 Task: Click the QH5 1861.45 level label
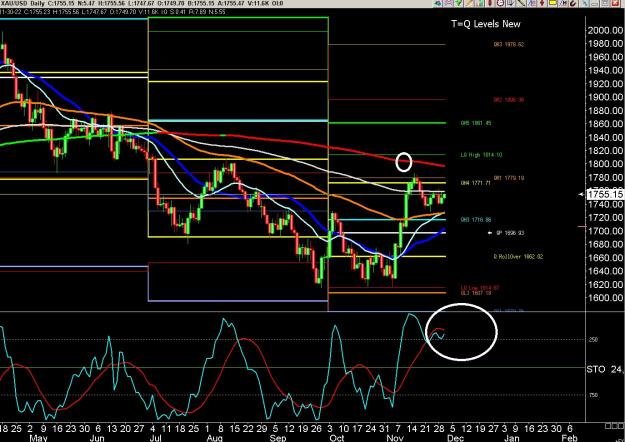tap(476, 123)
